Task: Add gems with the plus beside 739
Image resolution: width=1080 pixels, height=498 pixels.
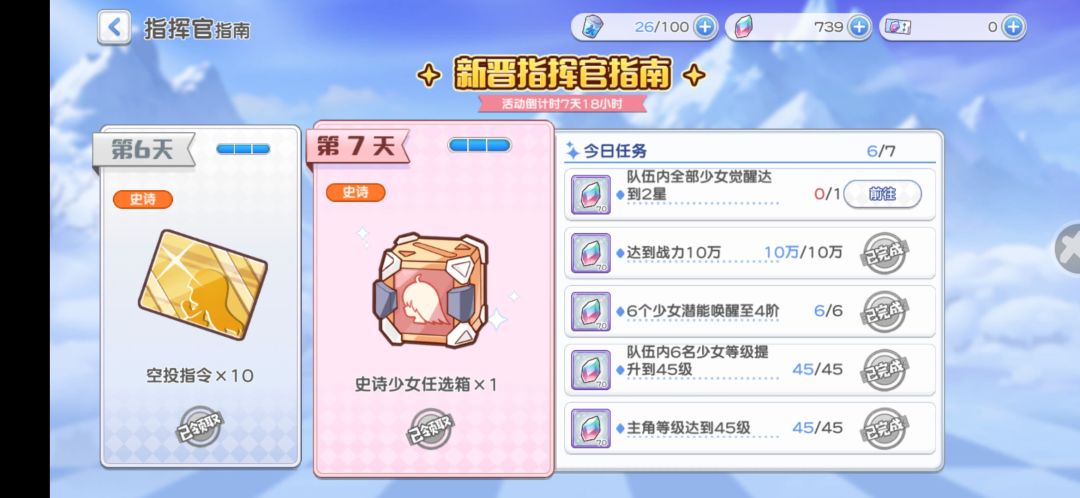Action: click(x=858, y=27)
